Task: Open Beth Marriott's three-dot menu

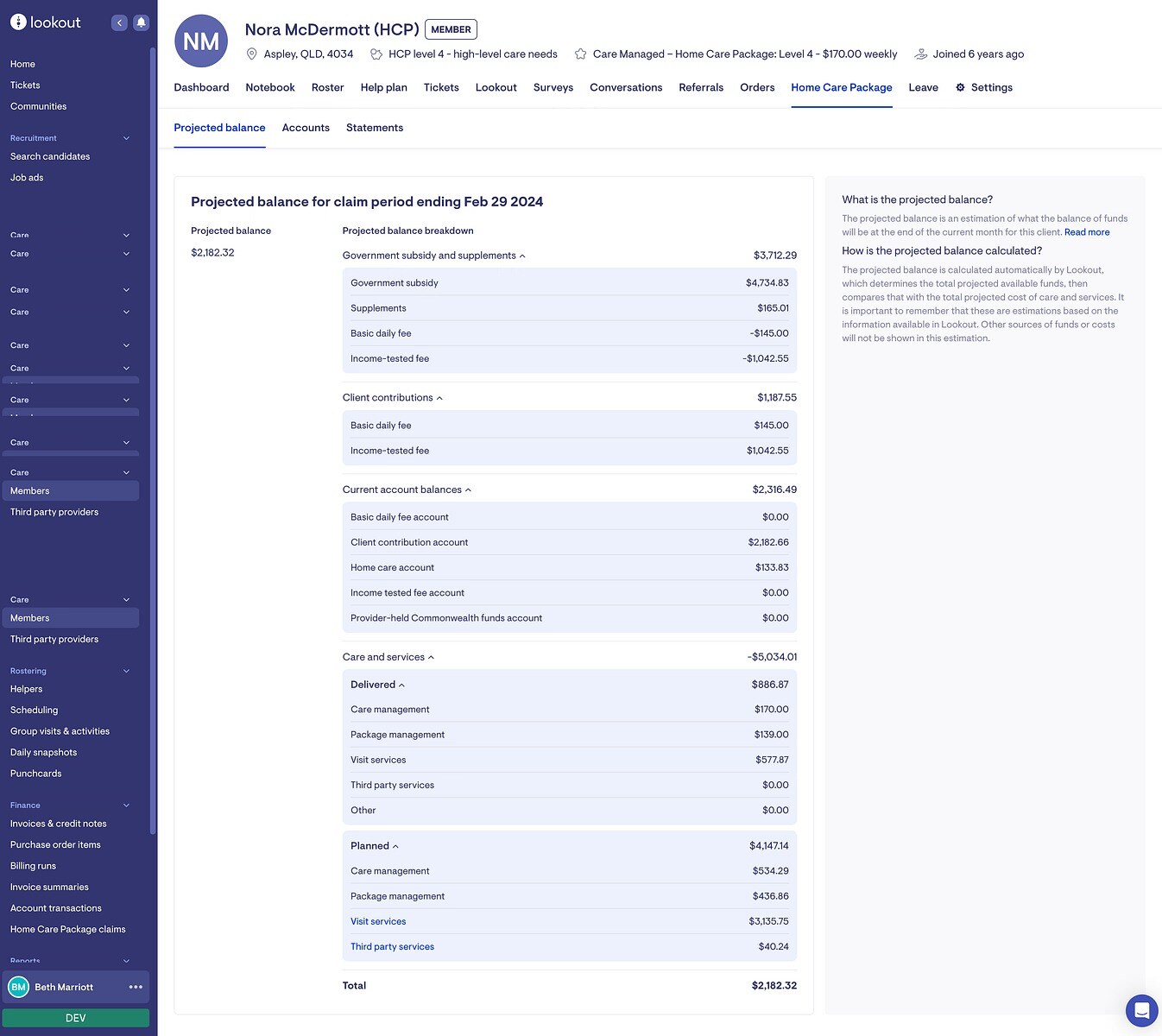Action: (x=136, y=987)
